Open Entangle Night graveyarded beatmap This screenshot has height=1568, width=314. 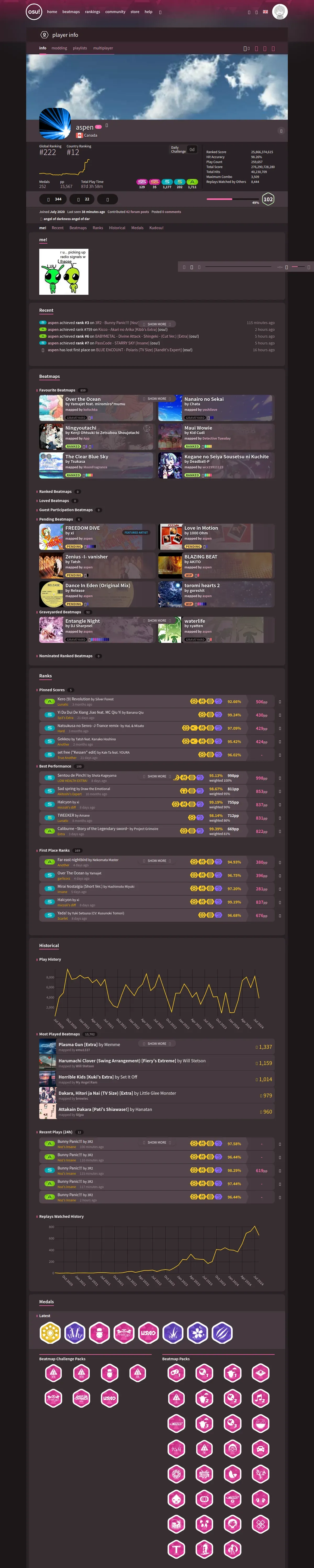pyautogui.click(x=97, y=630)
